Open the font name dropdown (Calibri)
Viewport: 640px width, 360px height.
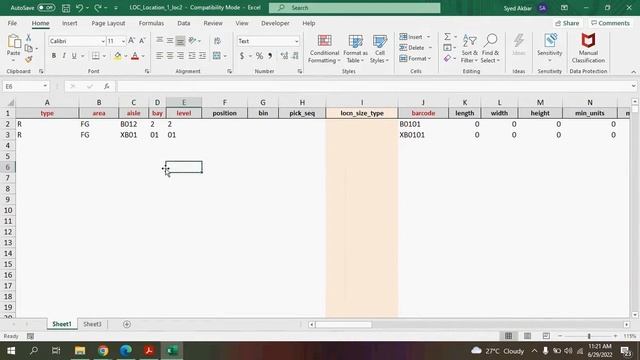coord(103,41)
